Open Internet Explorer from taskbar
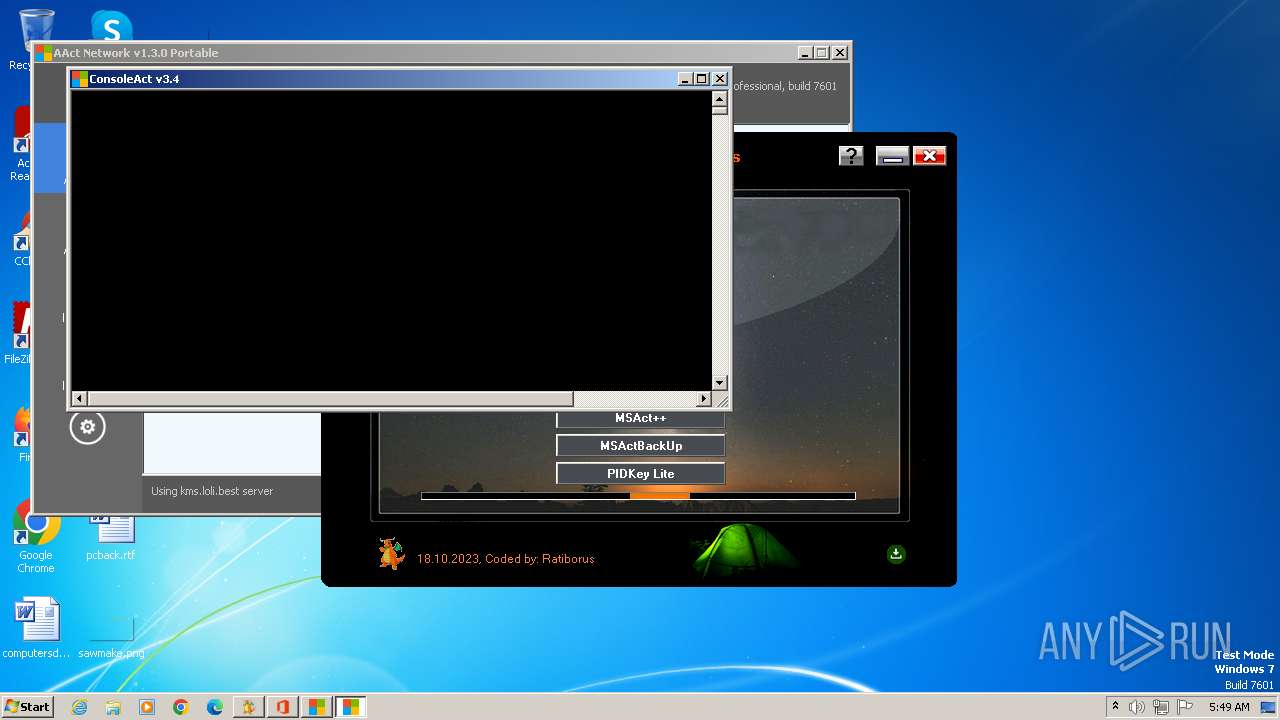 79,707
